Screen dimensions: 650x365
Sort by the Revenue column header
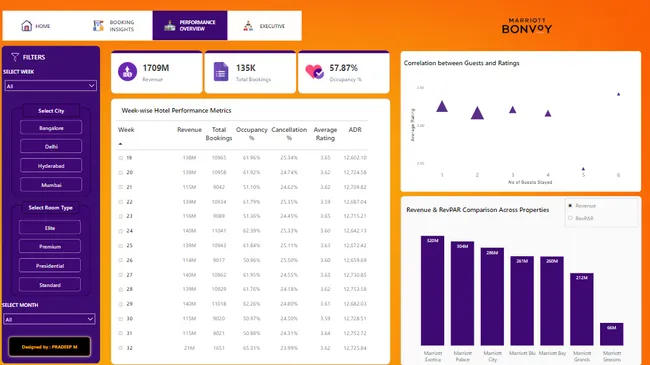coord(189,130)
